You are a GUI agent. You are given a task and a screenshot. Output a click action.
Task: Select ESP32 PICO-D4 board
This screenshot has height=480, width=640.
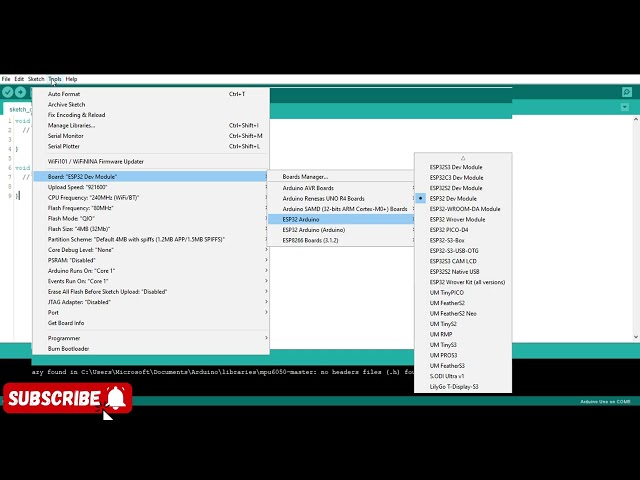pos(463,230)
